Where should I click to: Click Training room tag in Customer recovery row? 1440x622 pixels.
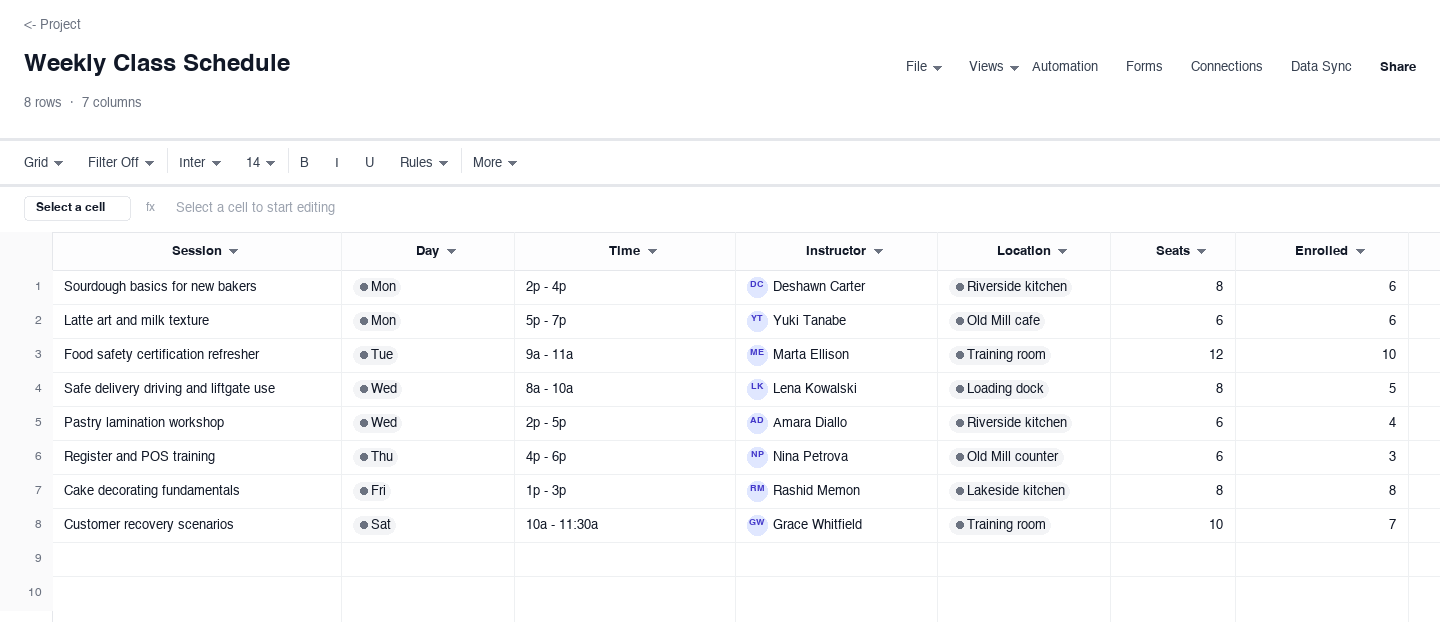(999, 525)
